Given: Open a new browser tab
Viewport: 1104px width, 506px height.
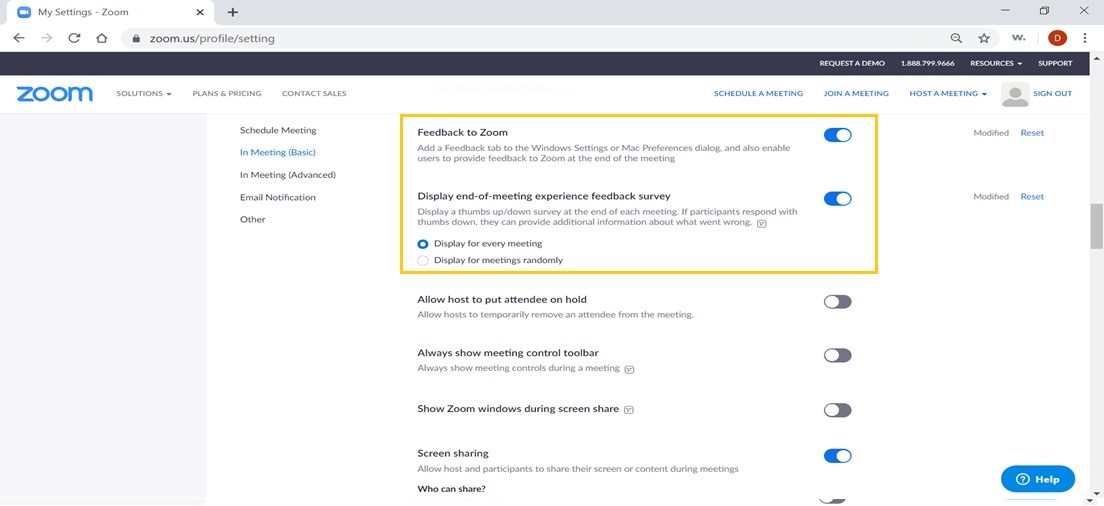Looking at the screenshot, I should point(233,12).
